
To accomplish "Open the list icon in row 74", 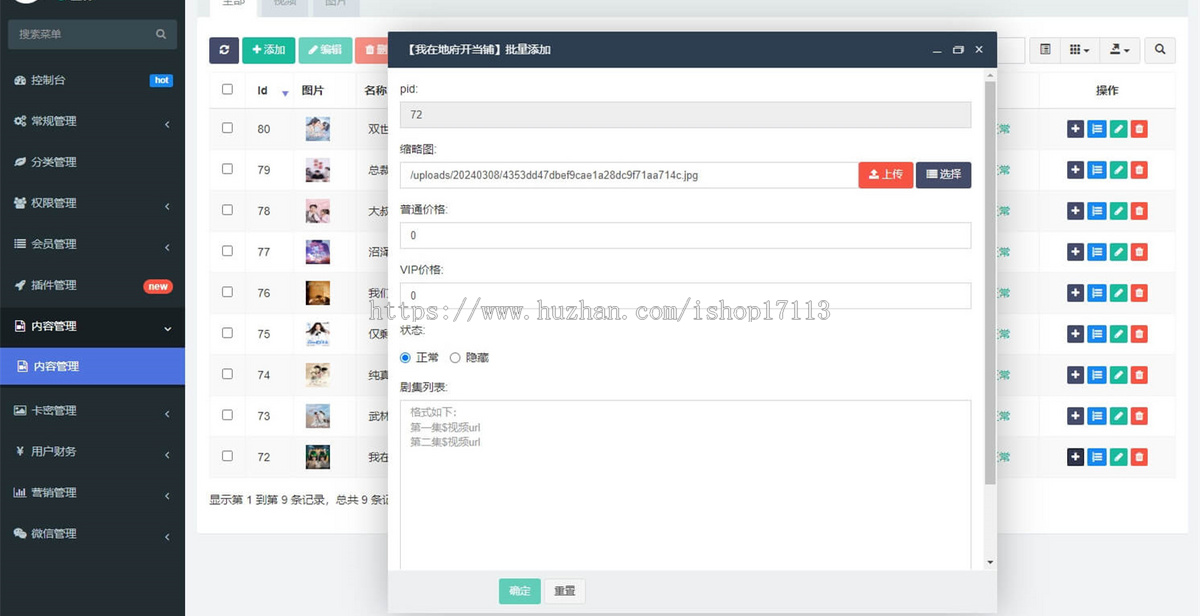I will tap(1097, 375).
